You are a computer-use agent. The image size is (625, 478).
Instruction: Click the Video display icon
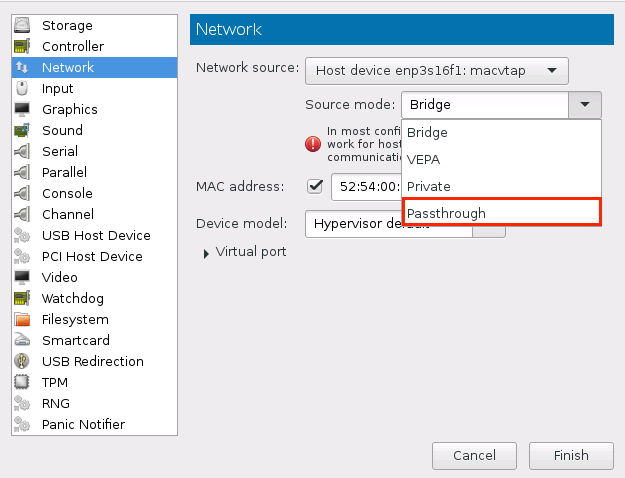click(x=21, y=277)
